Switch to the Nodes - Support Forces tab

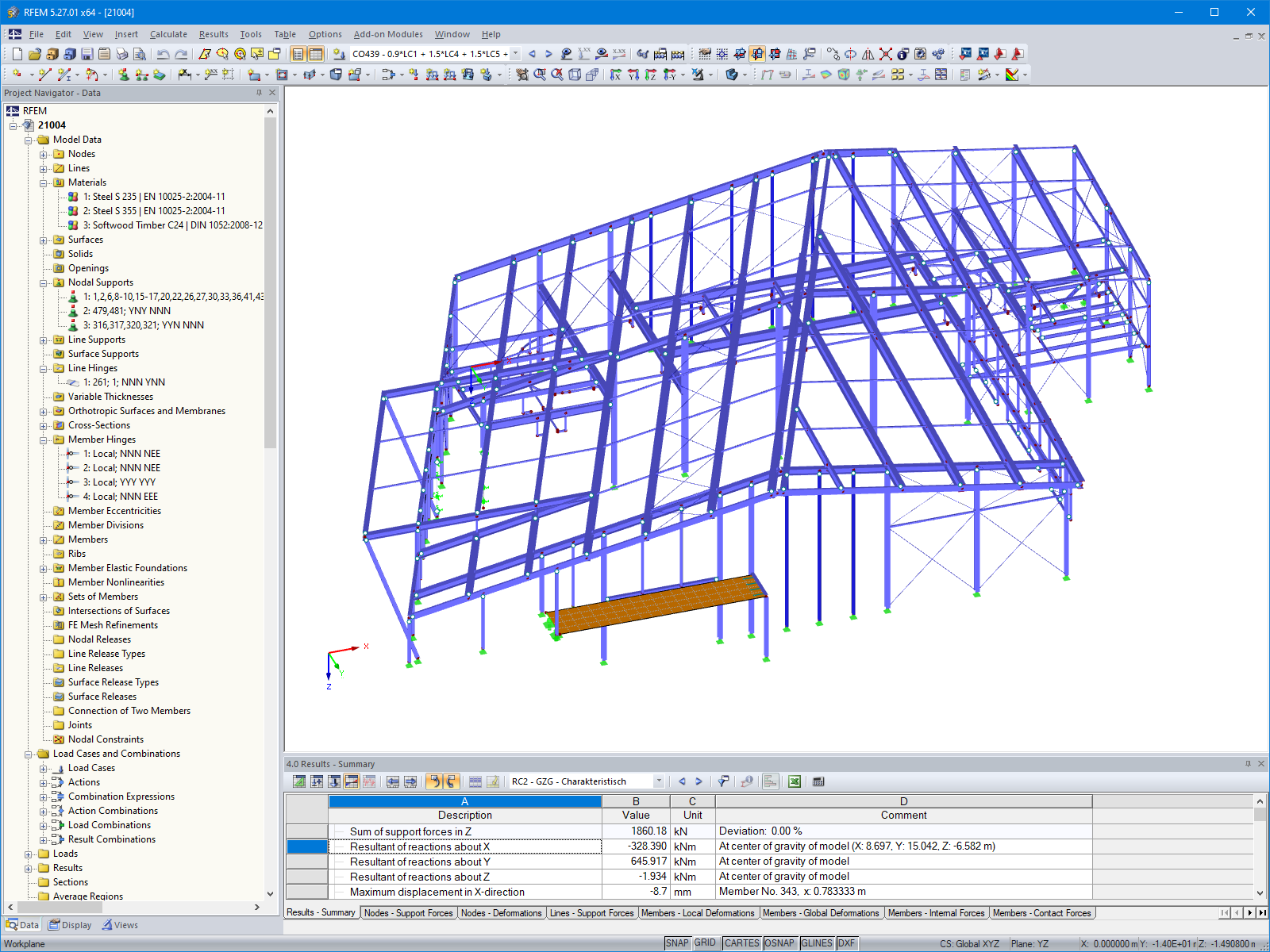(x=409, y=913)
